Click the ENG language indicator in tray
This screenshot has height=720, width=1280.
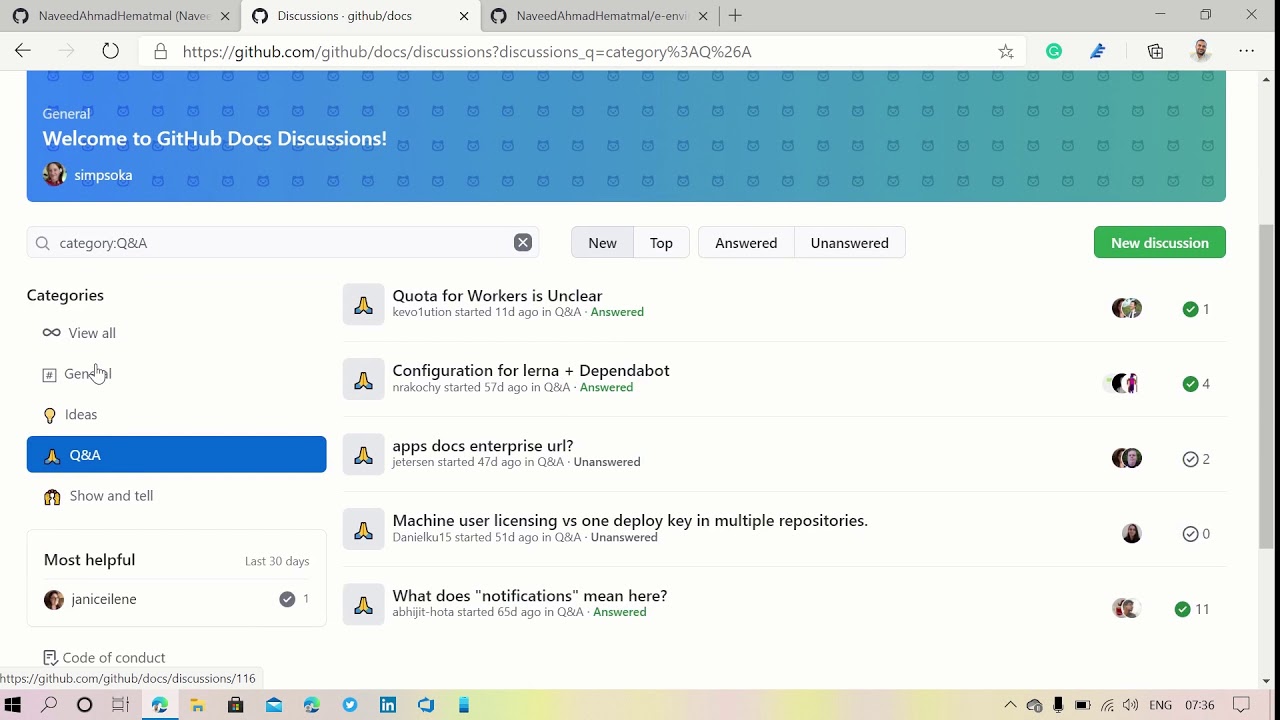(x=1160, y=705)
